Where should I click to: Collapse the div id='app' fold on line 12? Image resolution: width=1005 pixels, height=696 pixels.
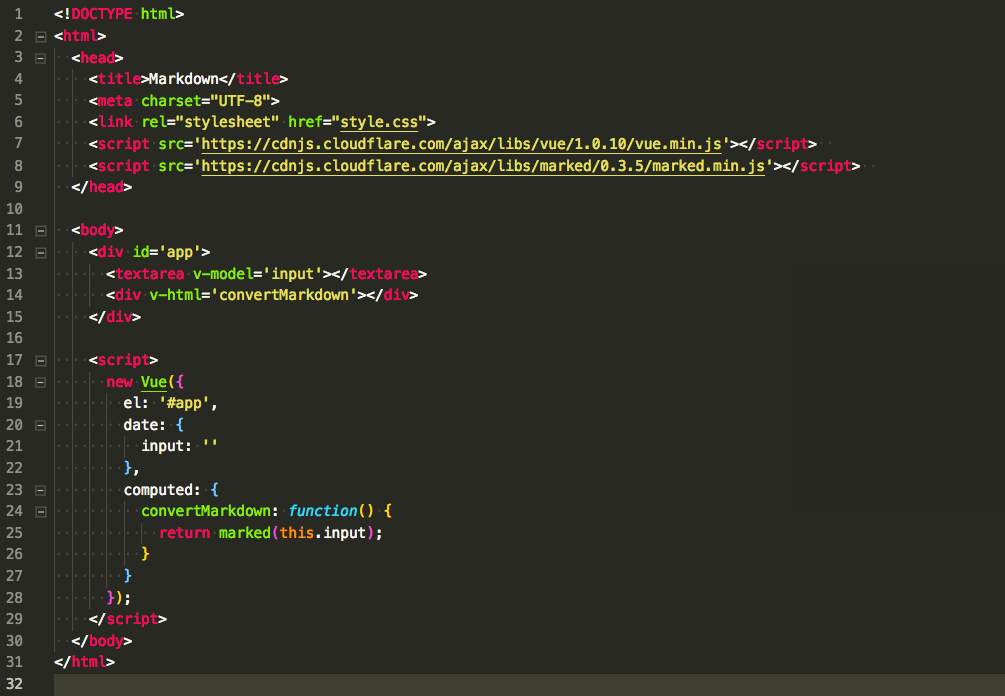[x=40, y=253]
